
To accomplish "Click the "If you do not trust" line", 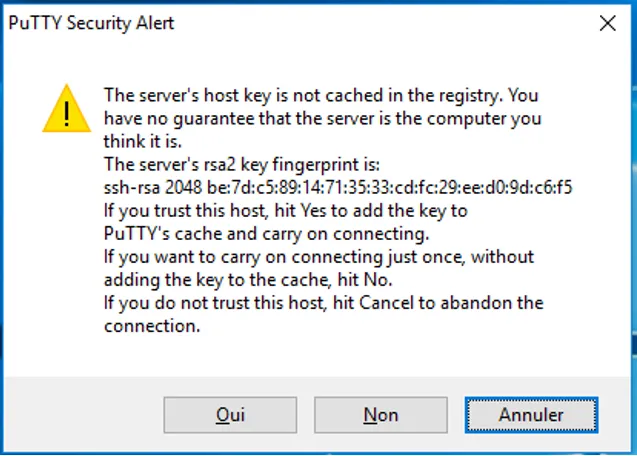I will 323,303.
